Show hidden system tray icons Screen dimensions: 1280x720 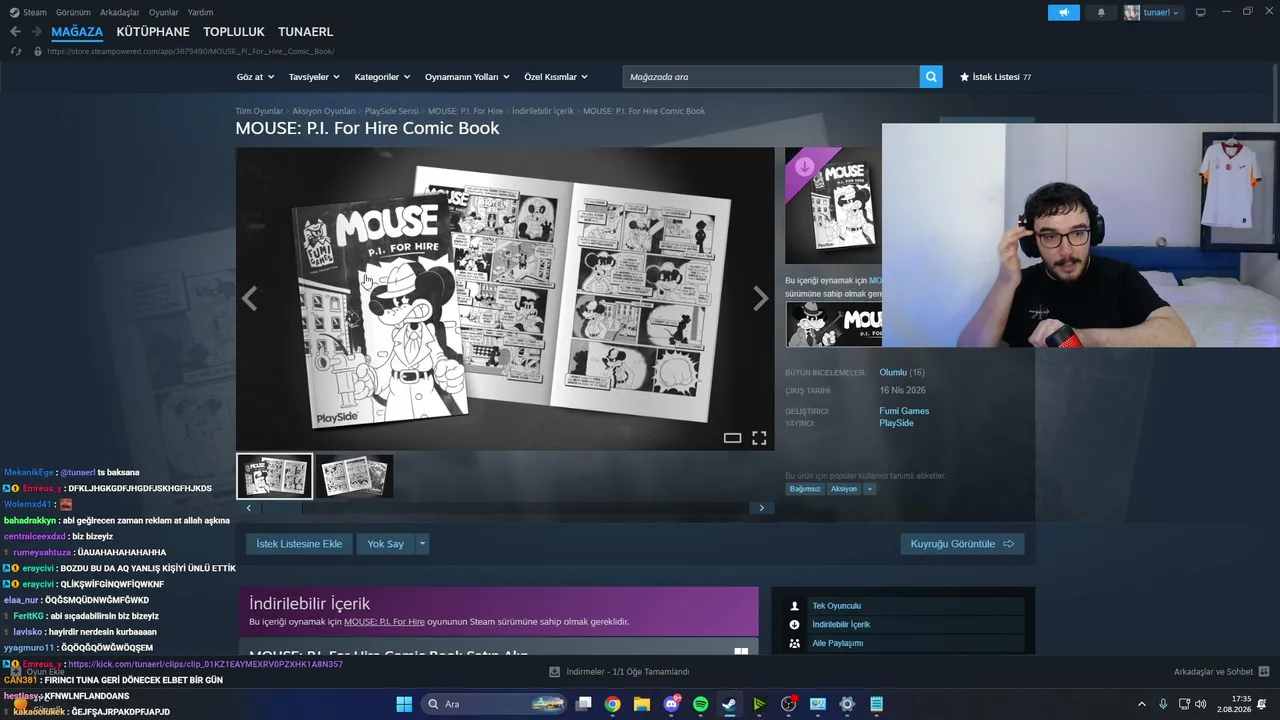[1141, 704]
